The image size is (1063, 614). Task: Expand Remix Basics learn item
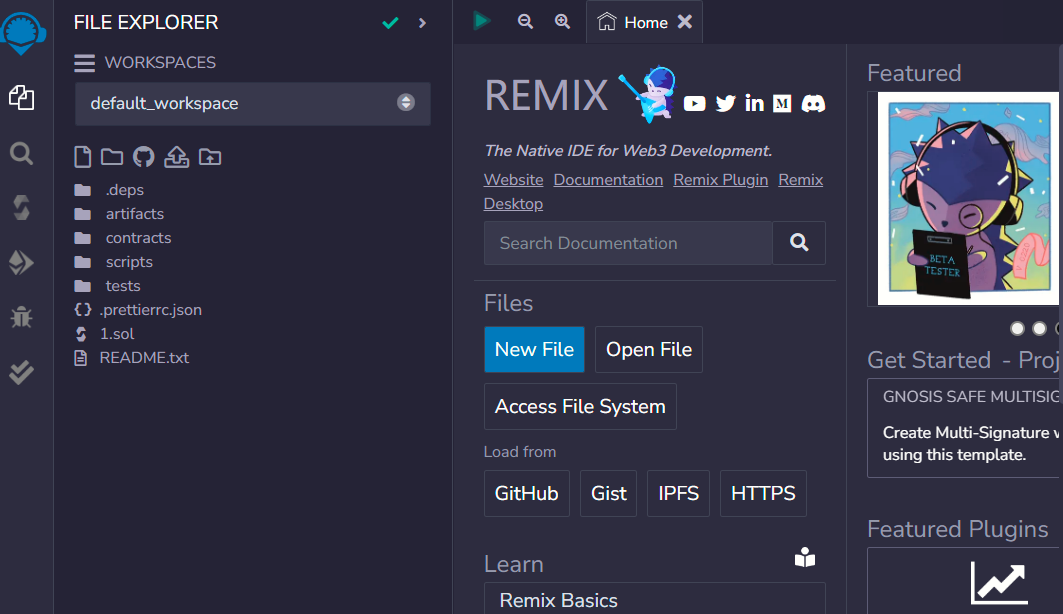(x=655, y=599)
